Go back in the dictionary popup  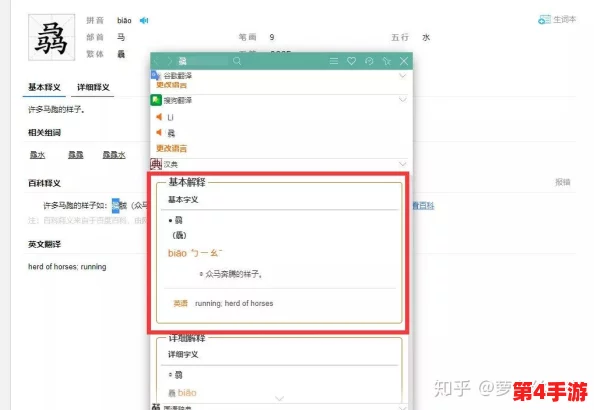156,61
